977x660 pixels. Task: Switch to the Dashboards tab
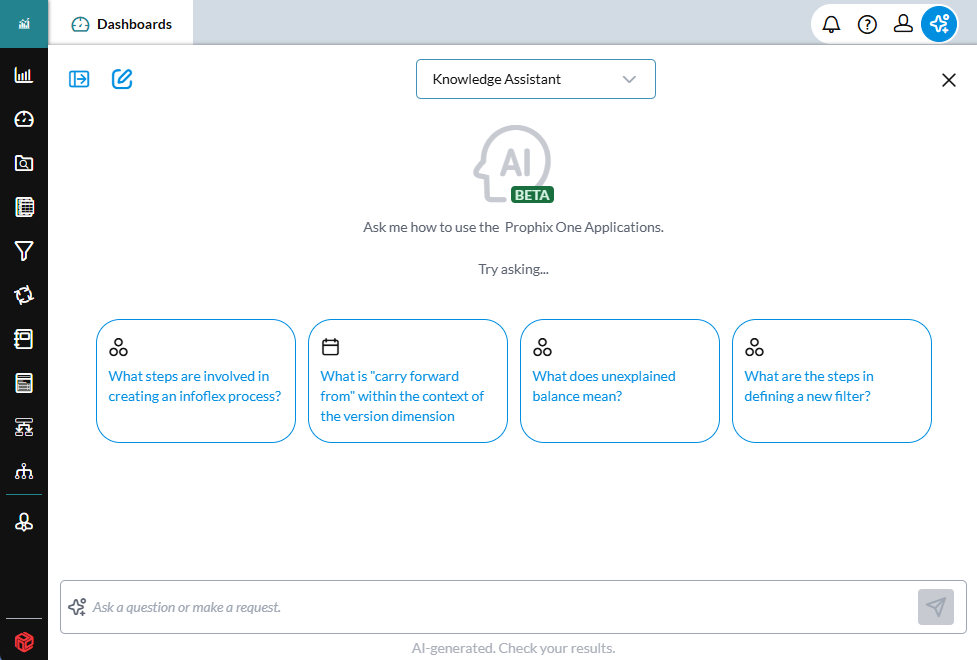121,24
